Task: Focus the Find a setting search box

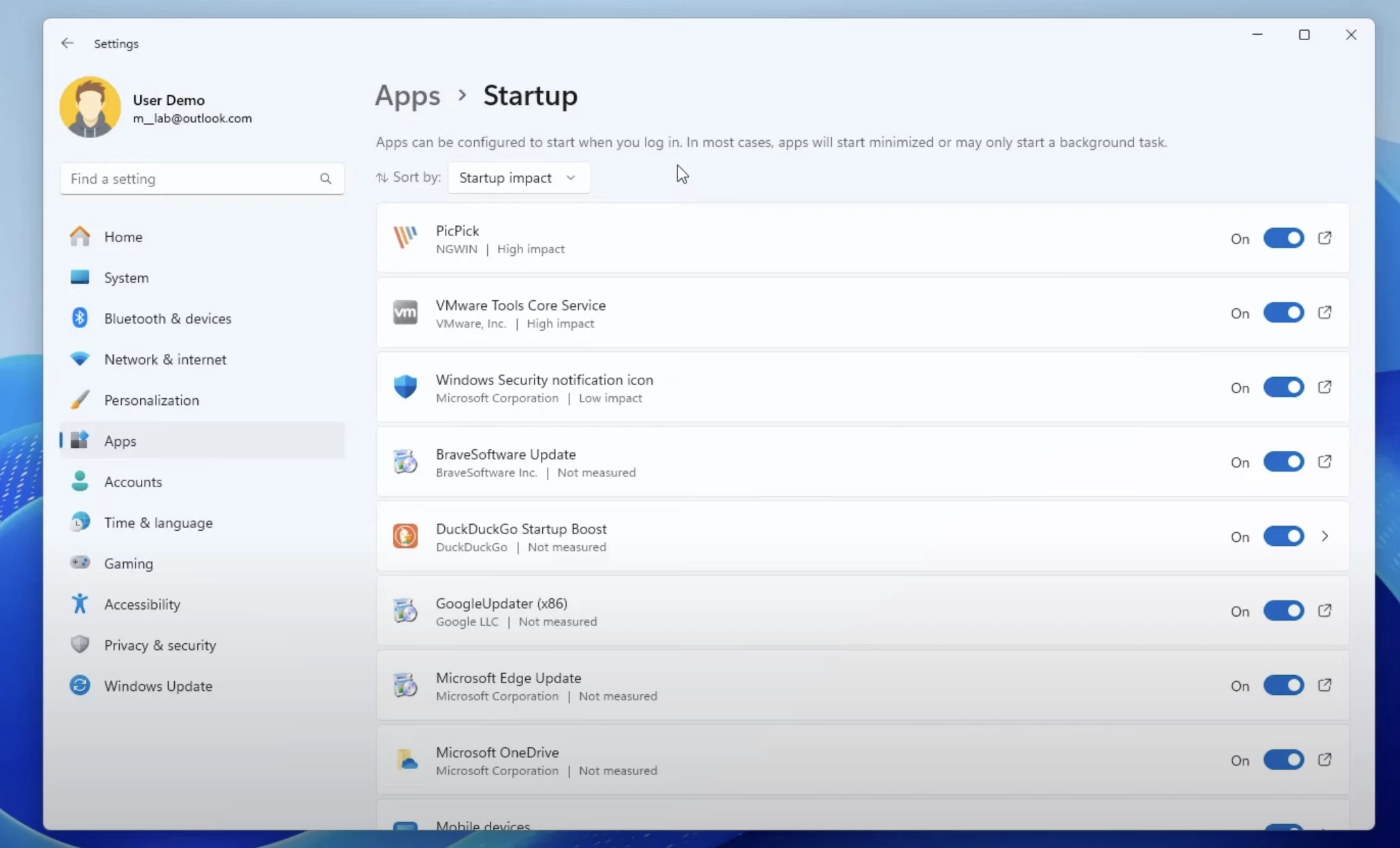Action: [202, 178]
